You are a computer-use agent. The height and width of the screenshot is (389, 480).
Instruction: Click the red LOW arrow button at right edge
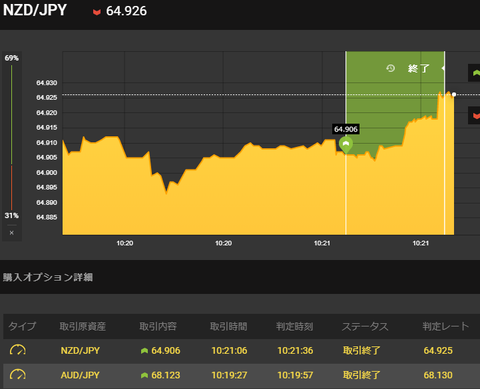(x=474, y=115)
